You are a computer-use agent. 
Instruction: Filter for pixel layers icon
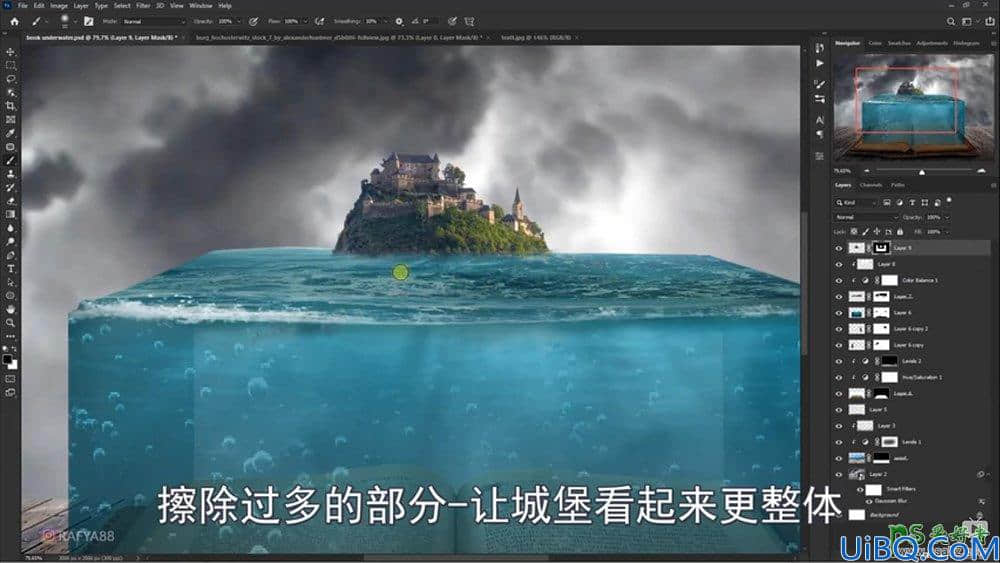(886, 202)
